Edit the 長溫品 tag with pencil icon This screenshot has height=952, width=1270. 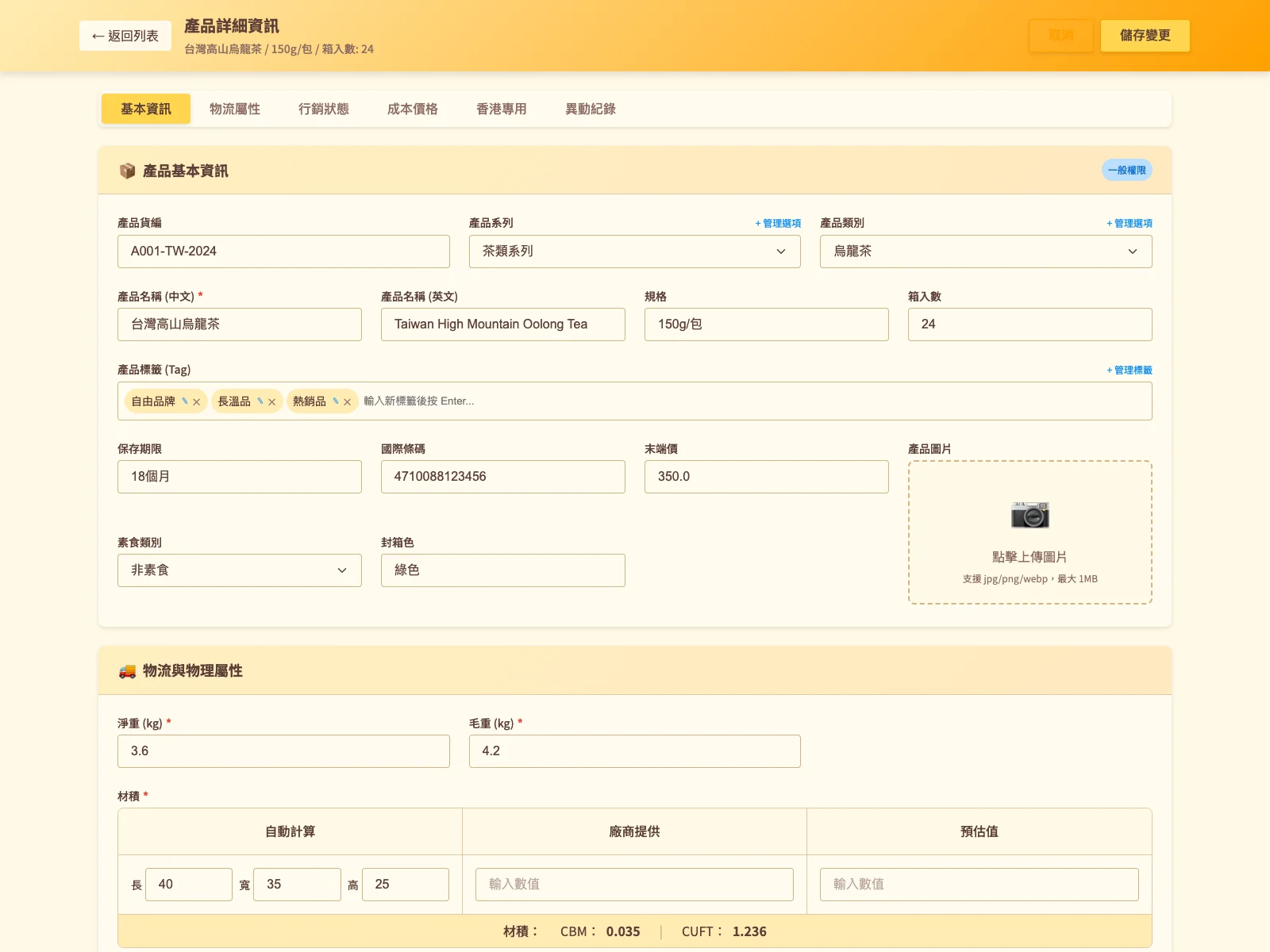pos(260,401)
